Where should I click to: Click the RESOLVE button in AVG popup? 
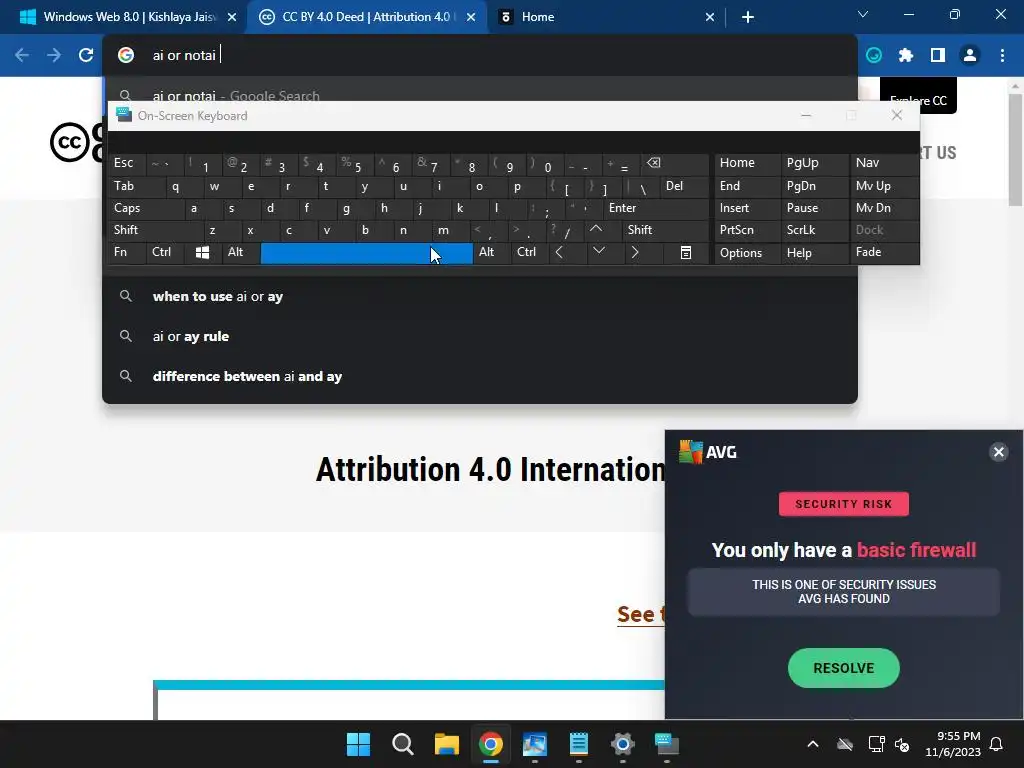coord(844,668)
